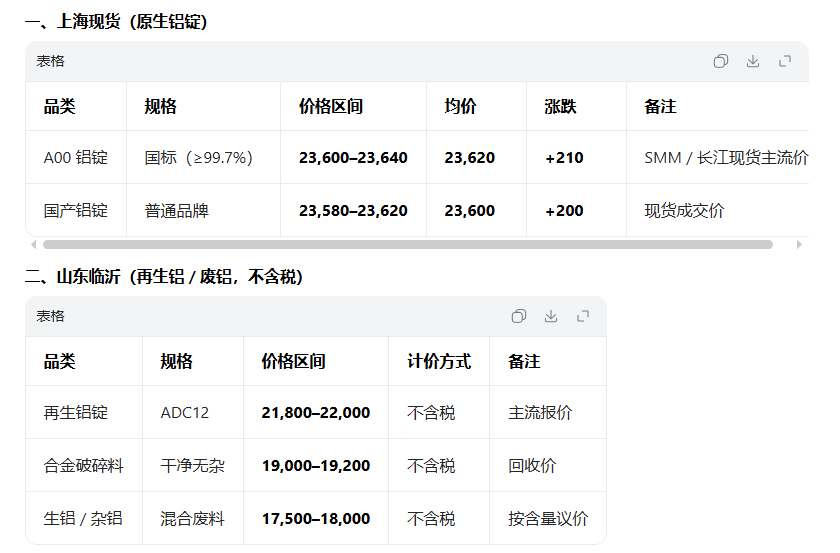Select the 合金破碎料 cell
840x553 pixels.
click(84, 466)
